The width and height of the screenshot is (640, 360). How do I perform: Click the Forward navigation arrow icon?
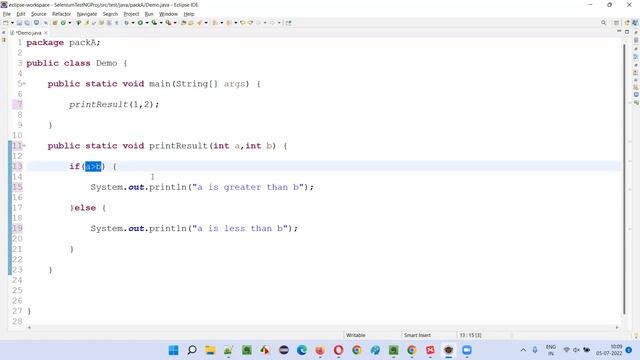point(272,23)
